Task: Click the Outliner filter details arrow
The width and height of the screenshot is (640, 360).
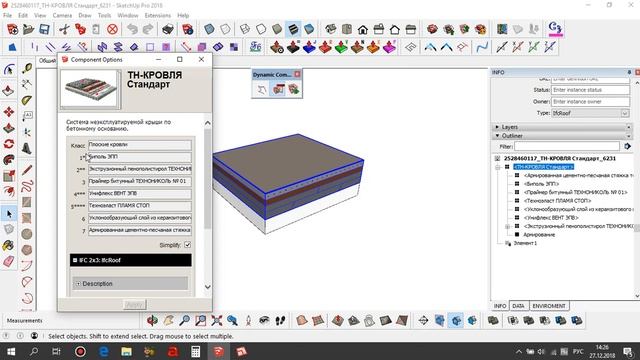Action: (627, 146)
